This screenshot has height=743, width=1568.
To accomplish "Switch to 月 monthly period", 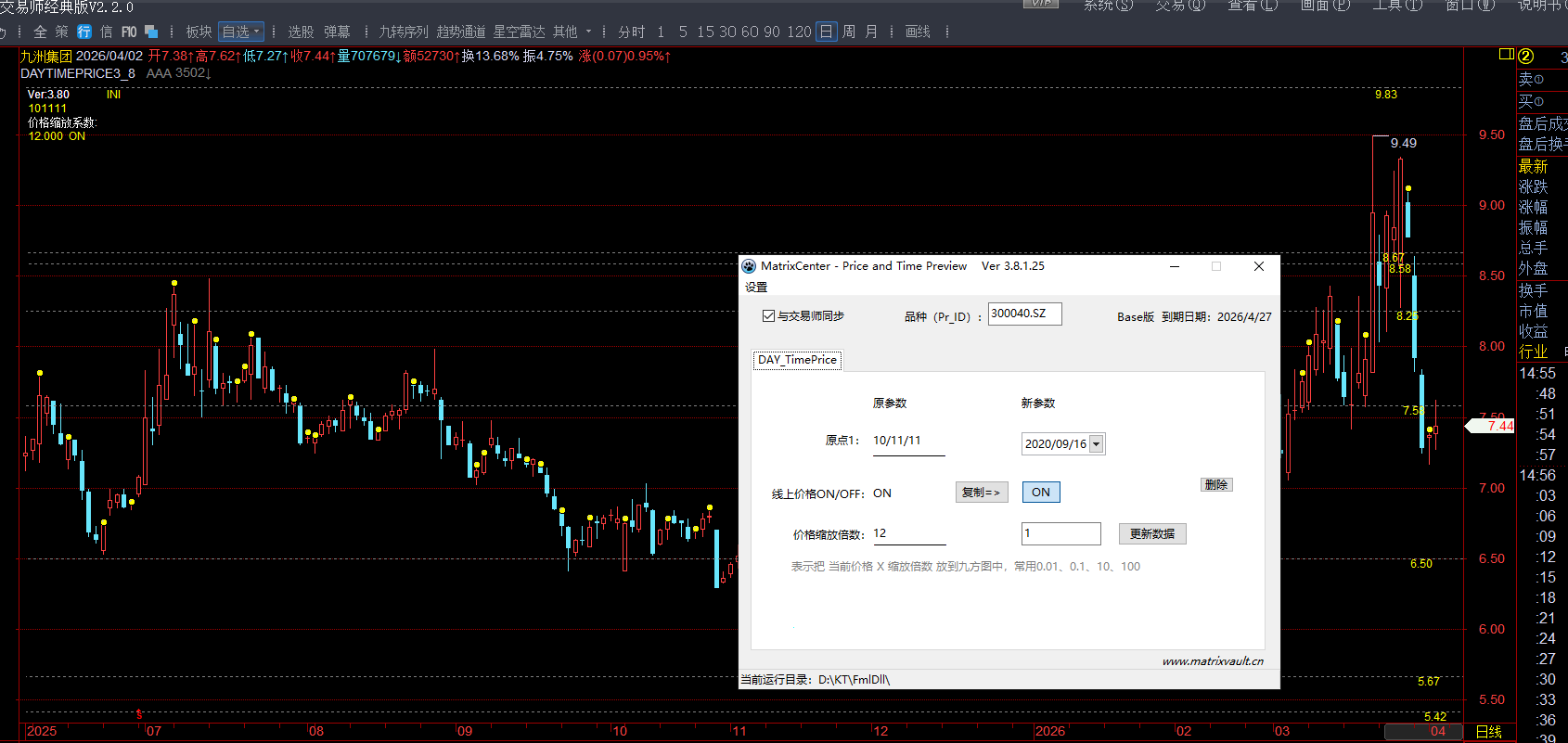I will point(871,32).
